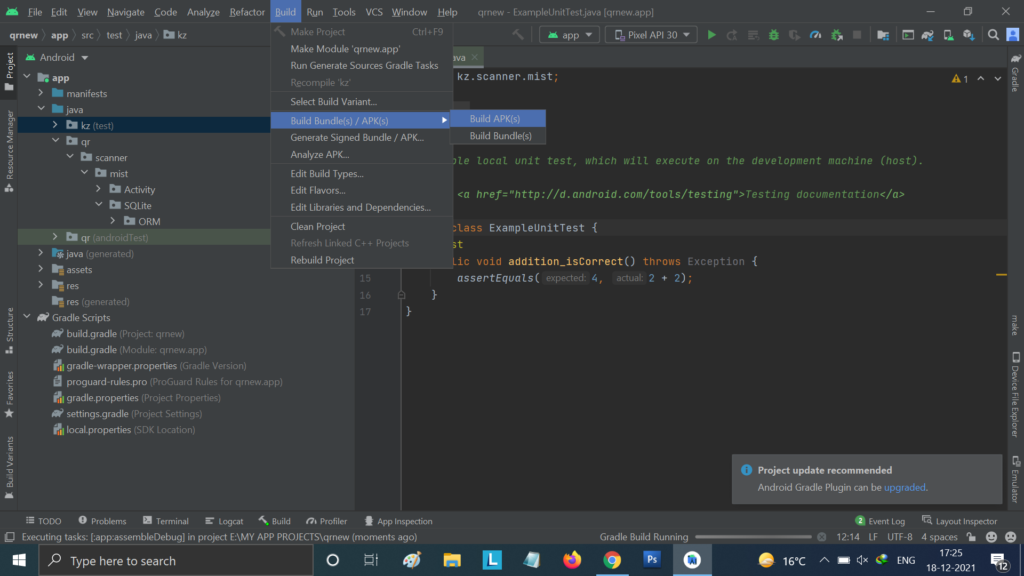
Task: Toggle the Resource Manager tool window
Action: pyautogui.click(x=9, y=152)
